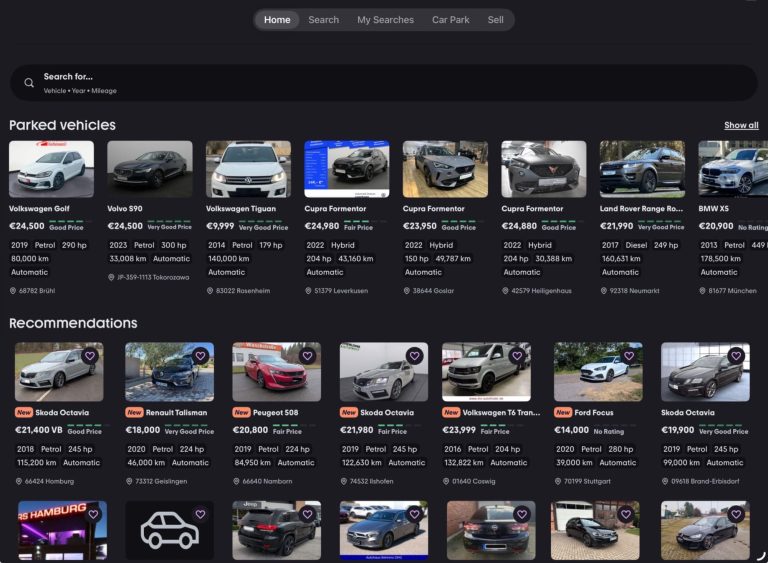Click location pin beside 38644 Goslar
Viewport: 768px width, 563px height.
pos(407,291)
